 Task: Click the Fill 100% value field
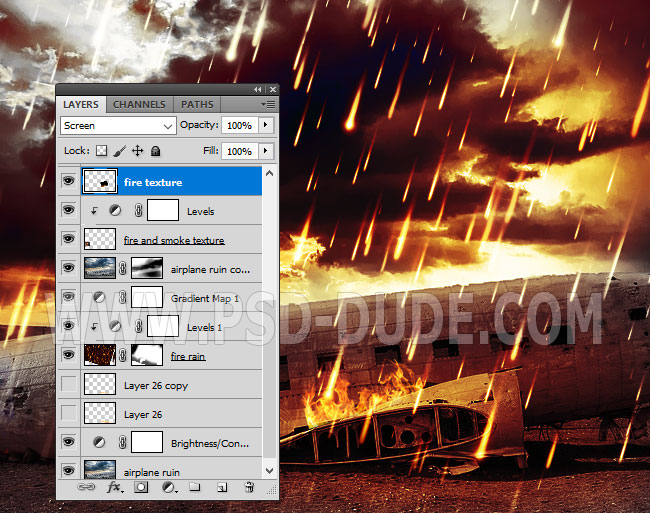pos(240,151)
